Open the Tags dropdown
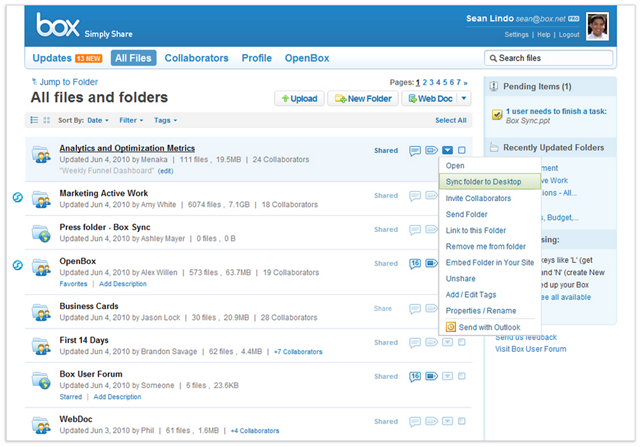Screen dimensions: 640x447 click(165, 120)
